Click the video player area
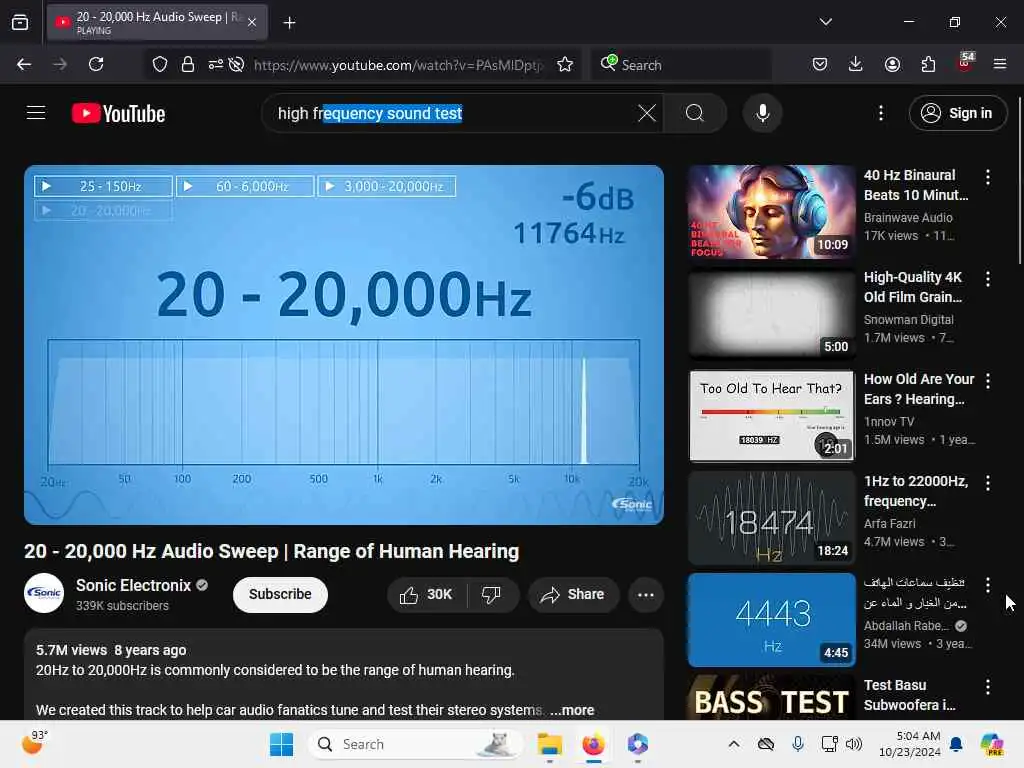 tap(344, 344)
